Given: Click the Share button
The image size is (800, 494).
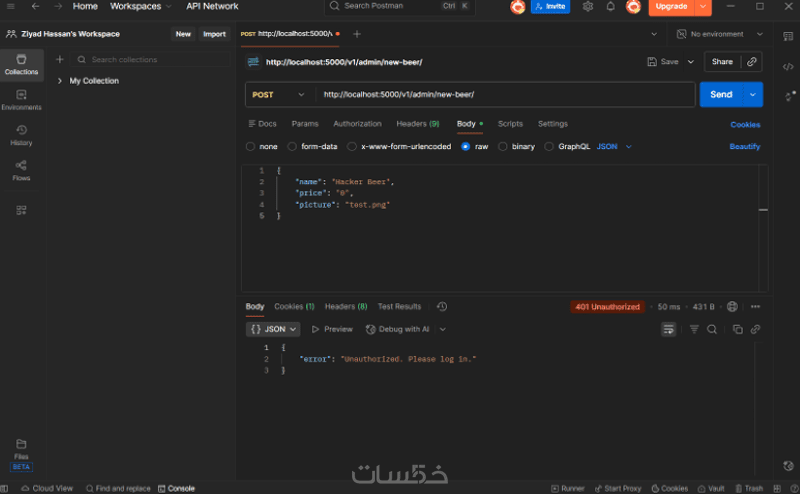Looking at the screenshot, I should coord(722,62).
